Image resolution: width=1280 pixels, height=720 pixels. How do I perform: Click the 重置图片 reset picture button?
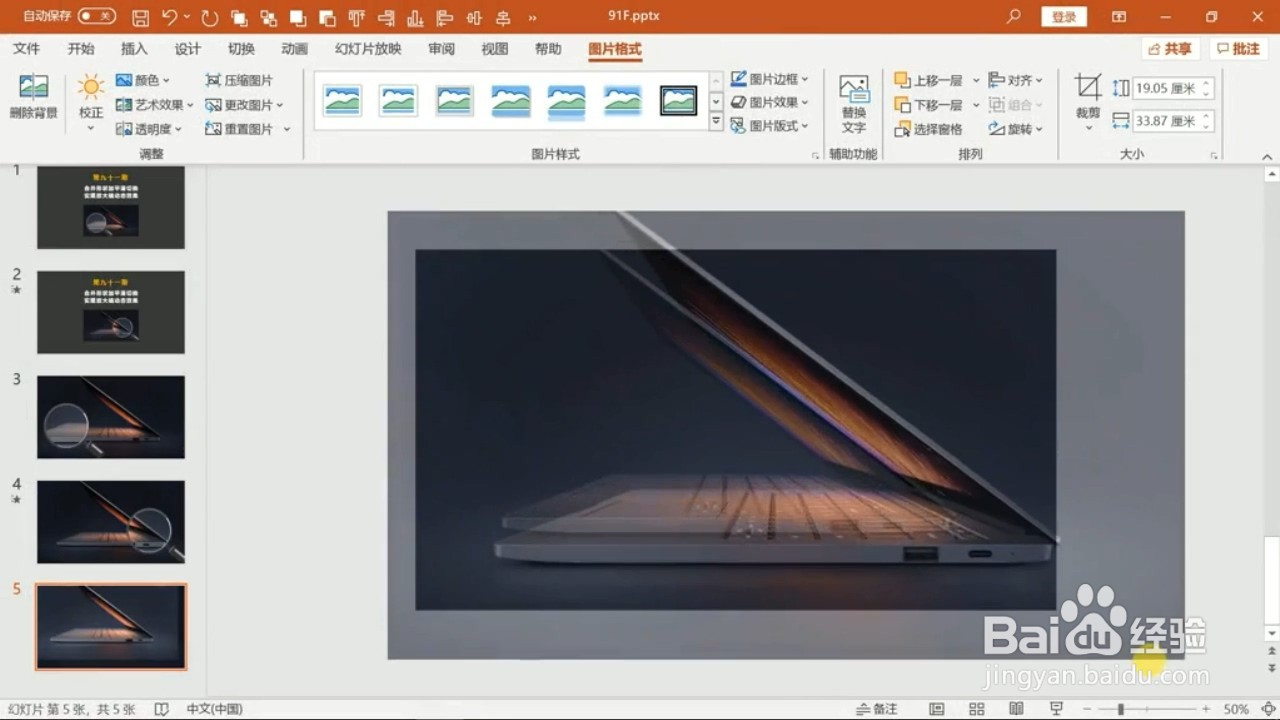[x=240, y=129]
